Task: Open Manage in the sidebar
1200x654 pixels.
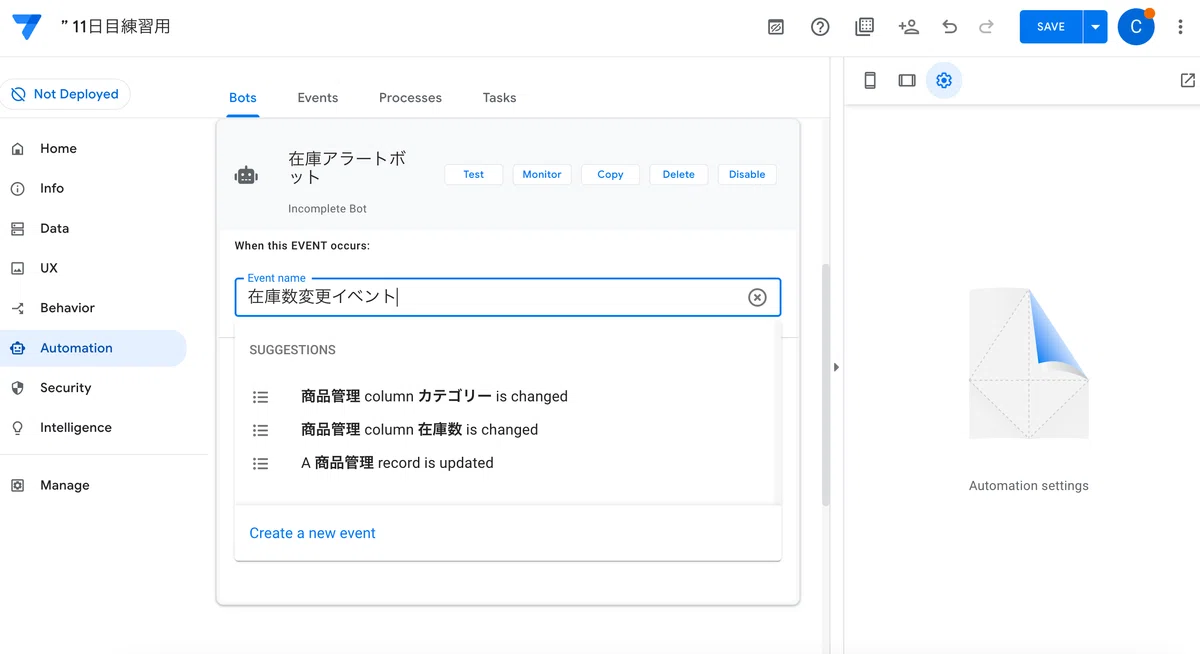Action: [x=93, y=485]
